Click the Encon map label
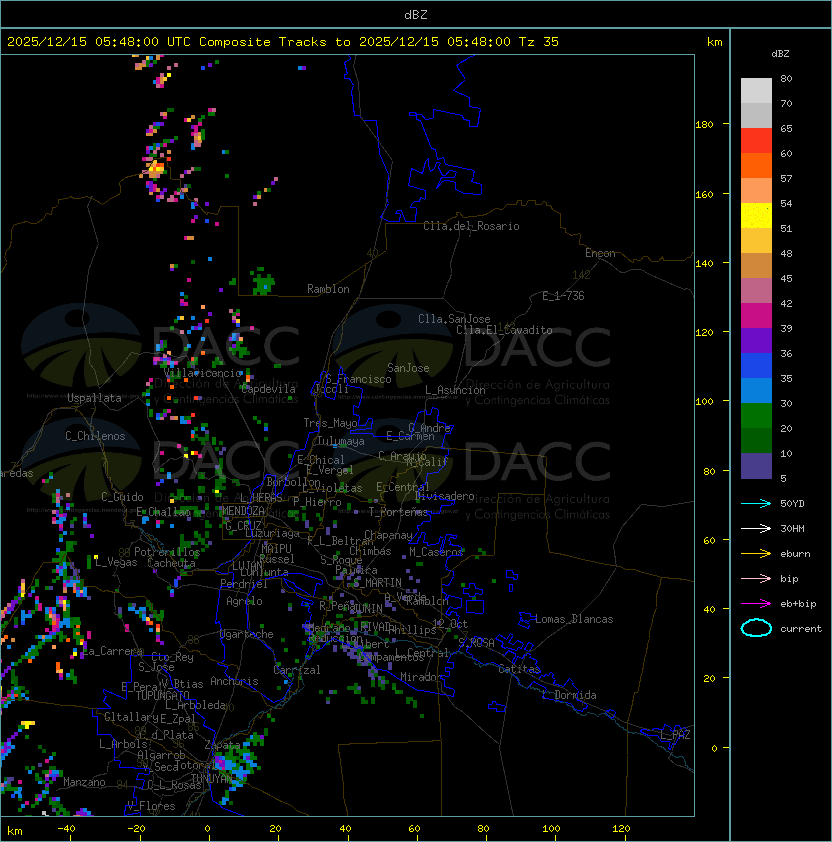The image size is (832, 842). coord(600,253)
